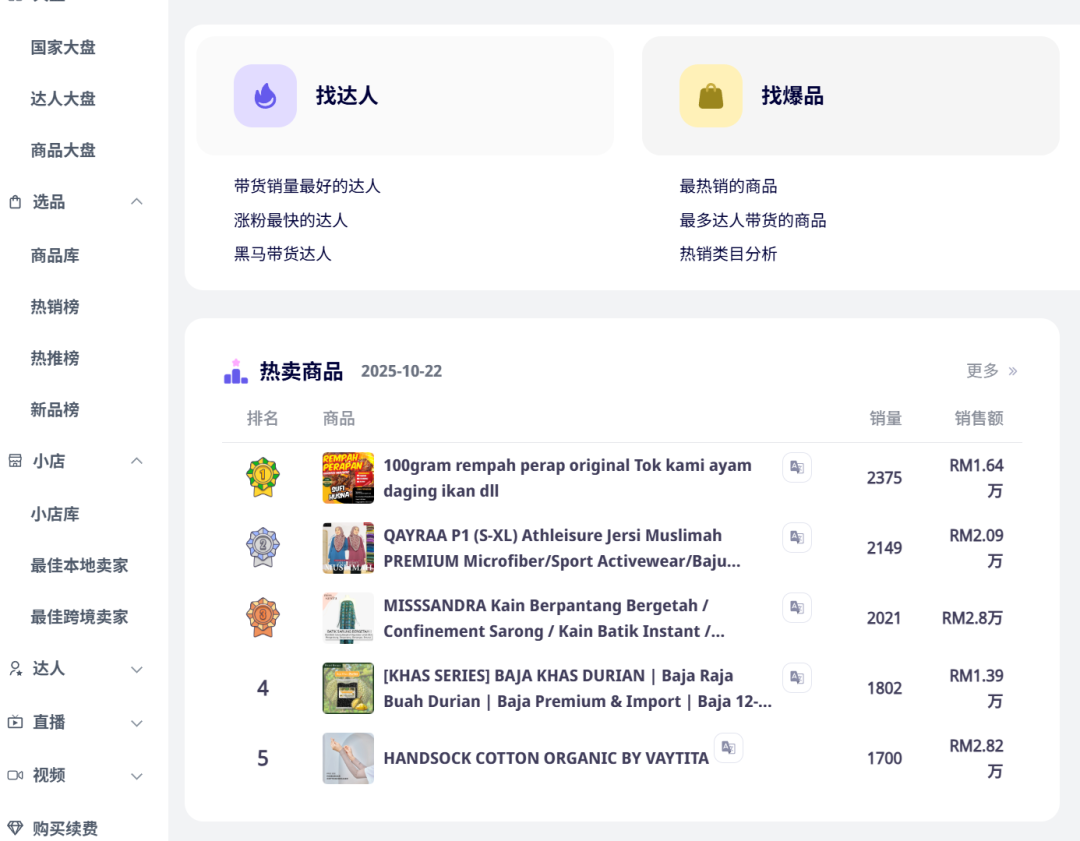Click translation icon beside HANDSOCK COTTON ORGANIC

728,747
